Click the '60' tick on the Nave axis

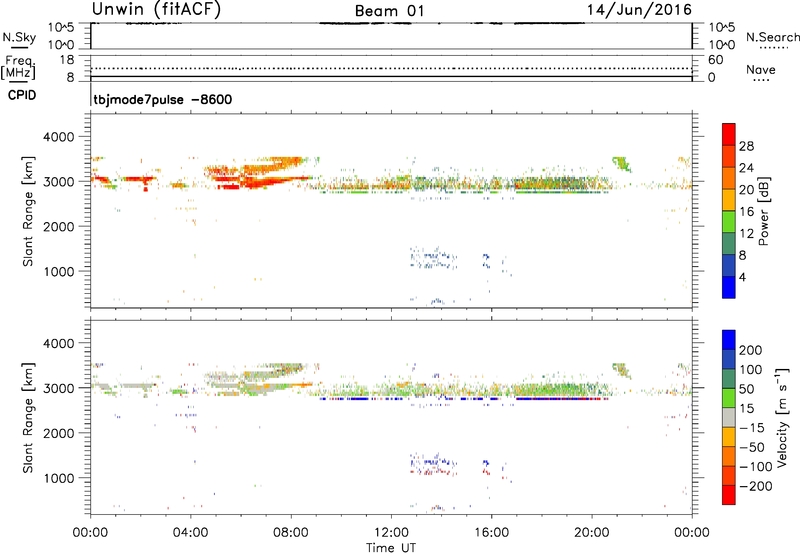716,60
